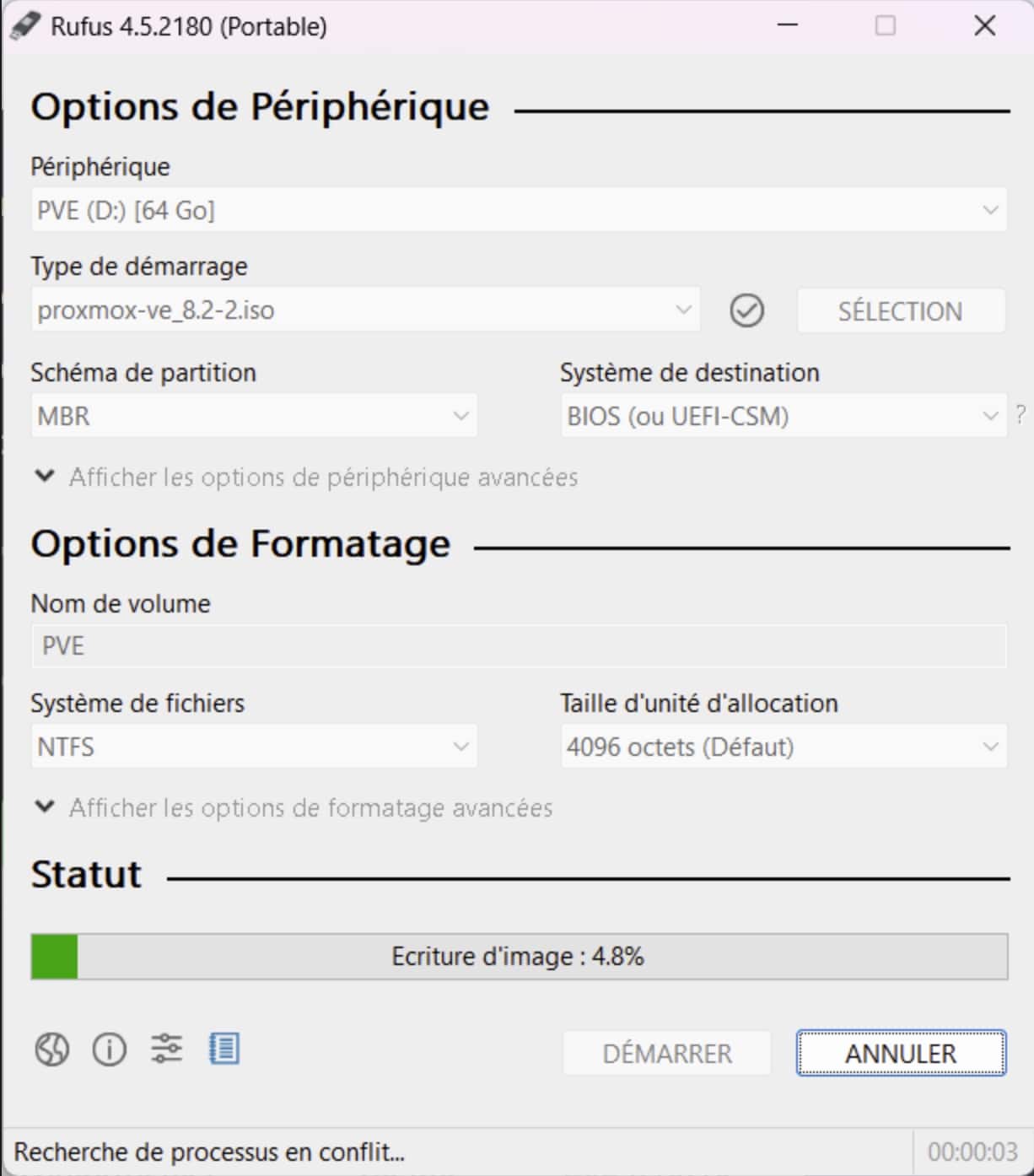Click the ISO checksum checkmark icon
The width and height of the screenshot is (1034, 1176).
click(746, 310)
